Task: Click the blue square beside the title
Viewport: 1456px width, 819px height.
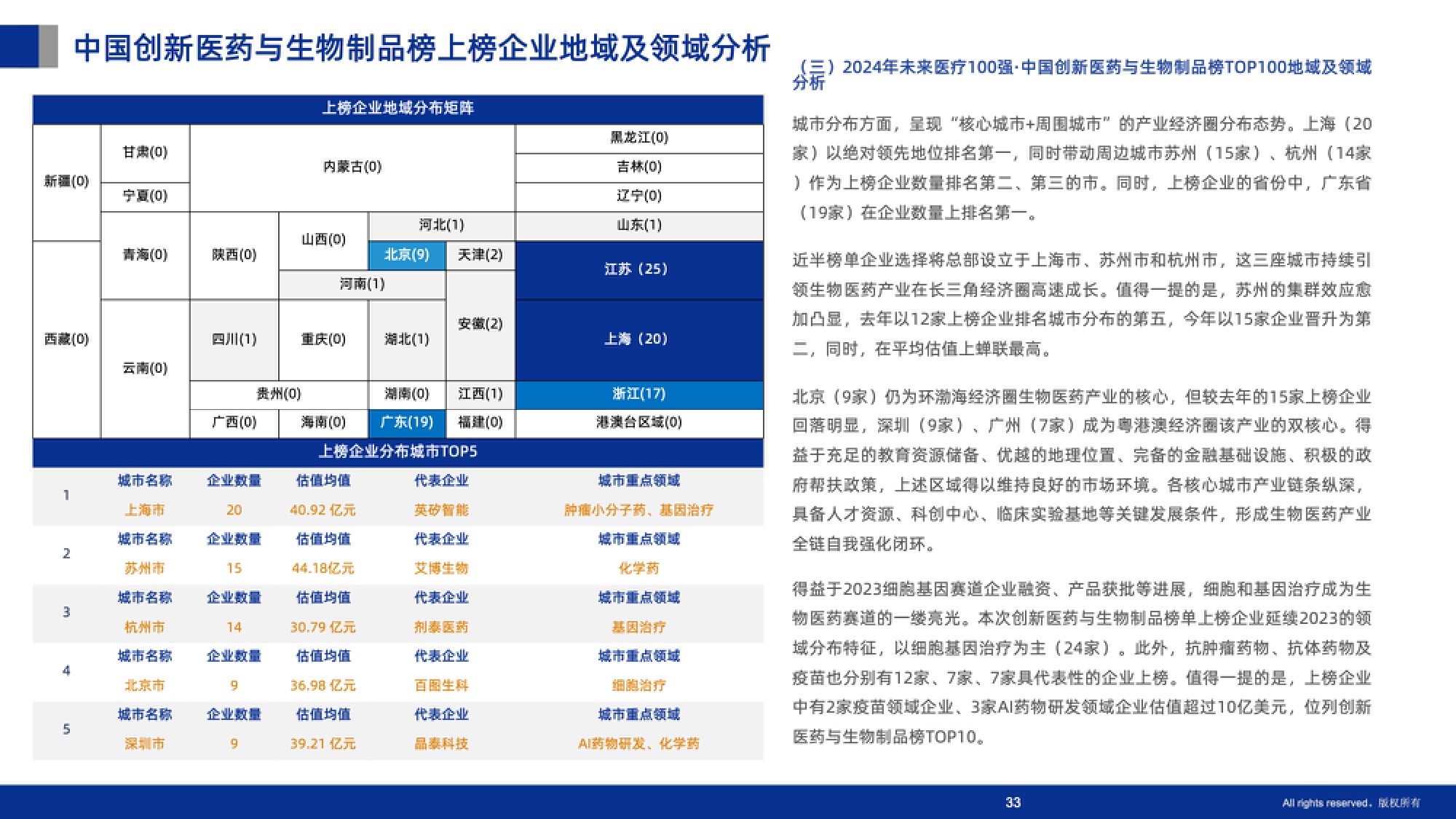Action: [19, 47]
